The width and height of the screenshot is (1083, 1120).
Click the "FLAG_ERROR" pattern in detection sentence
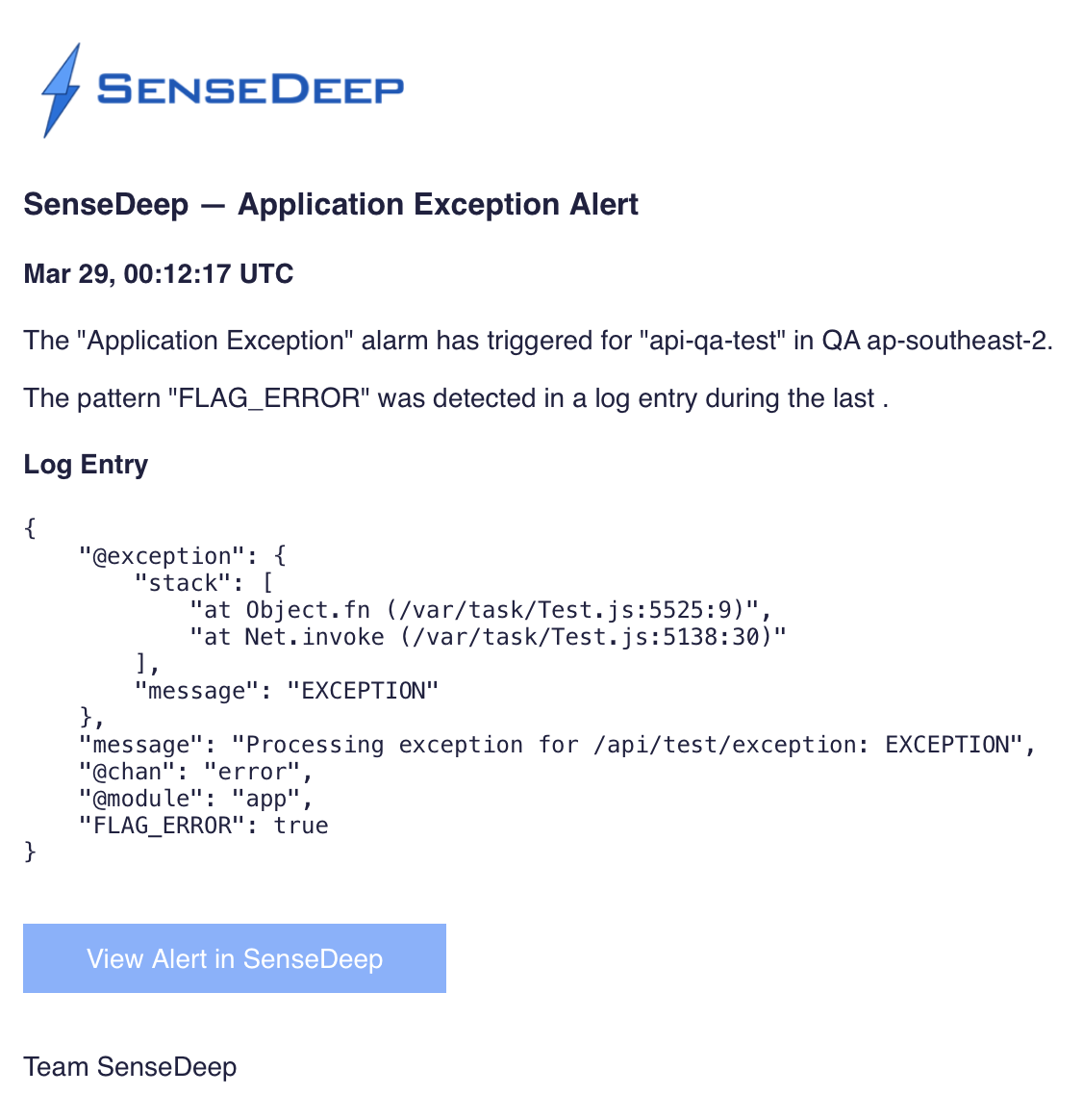point(268,397)
